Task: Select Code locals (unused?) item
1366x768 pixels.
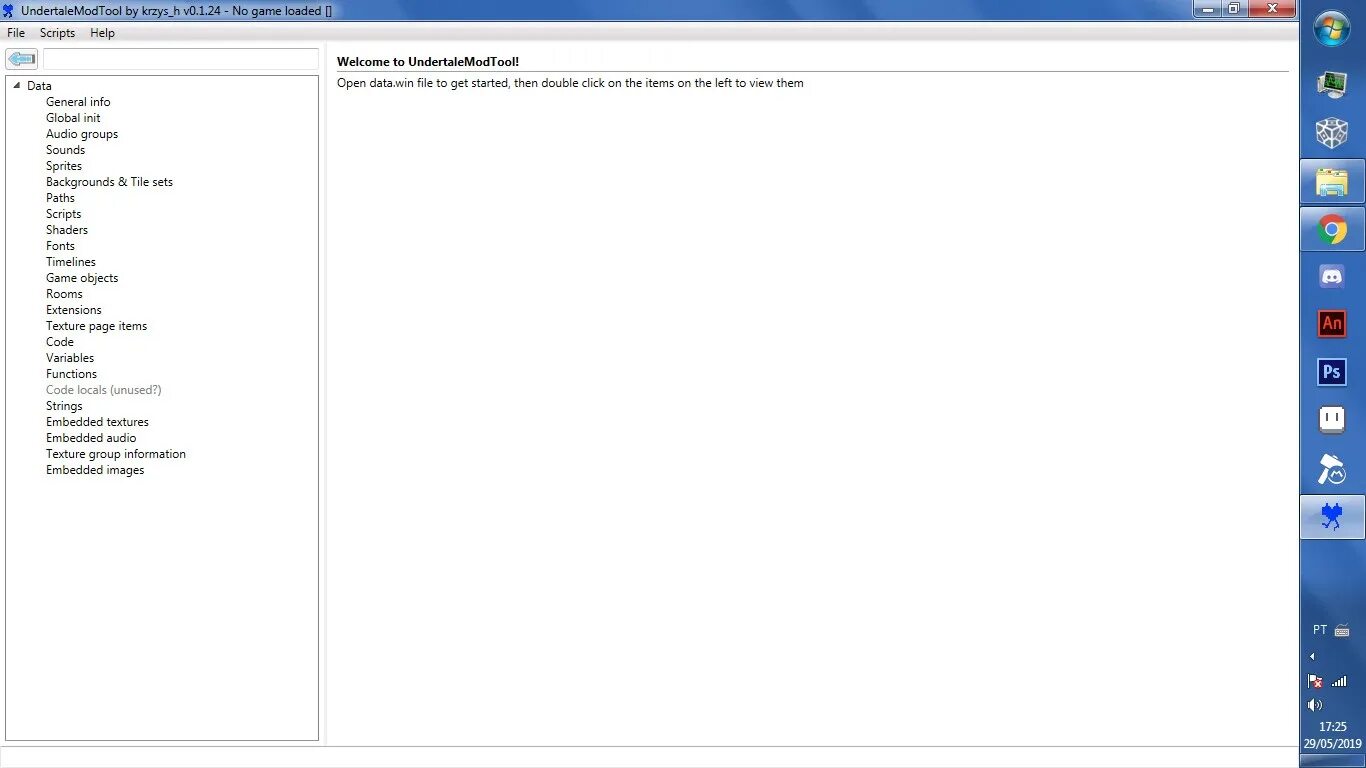Action: point(103,390)
